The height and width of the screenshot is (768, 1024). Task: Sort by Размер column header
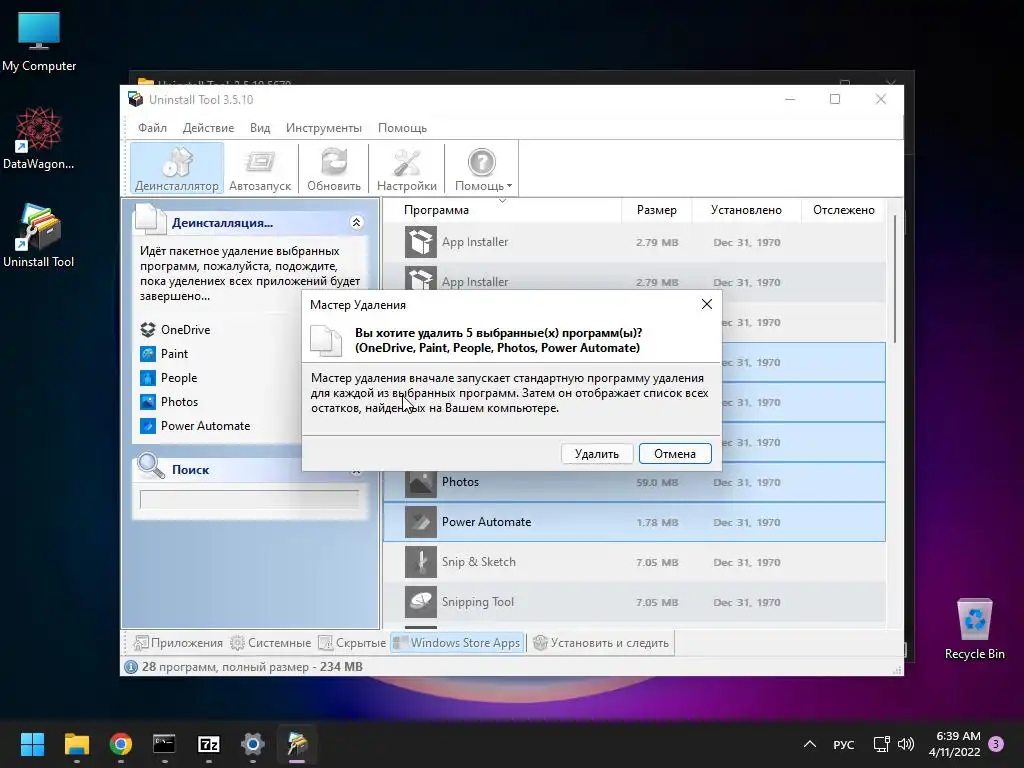(657, 210)
